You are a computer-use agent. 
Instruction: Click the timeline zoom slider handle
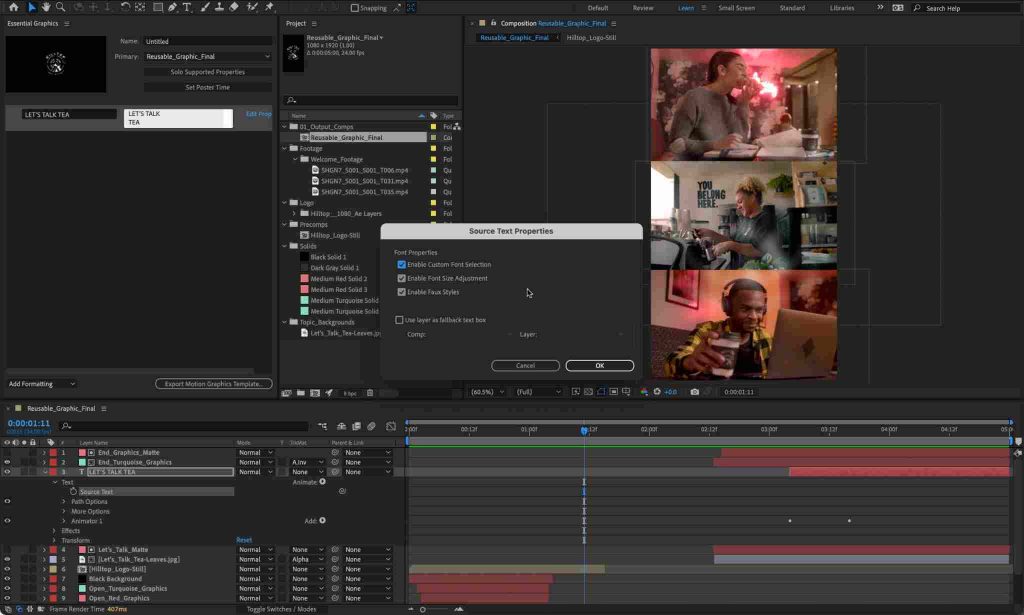click(x=423, y=609)
